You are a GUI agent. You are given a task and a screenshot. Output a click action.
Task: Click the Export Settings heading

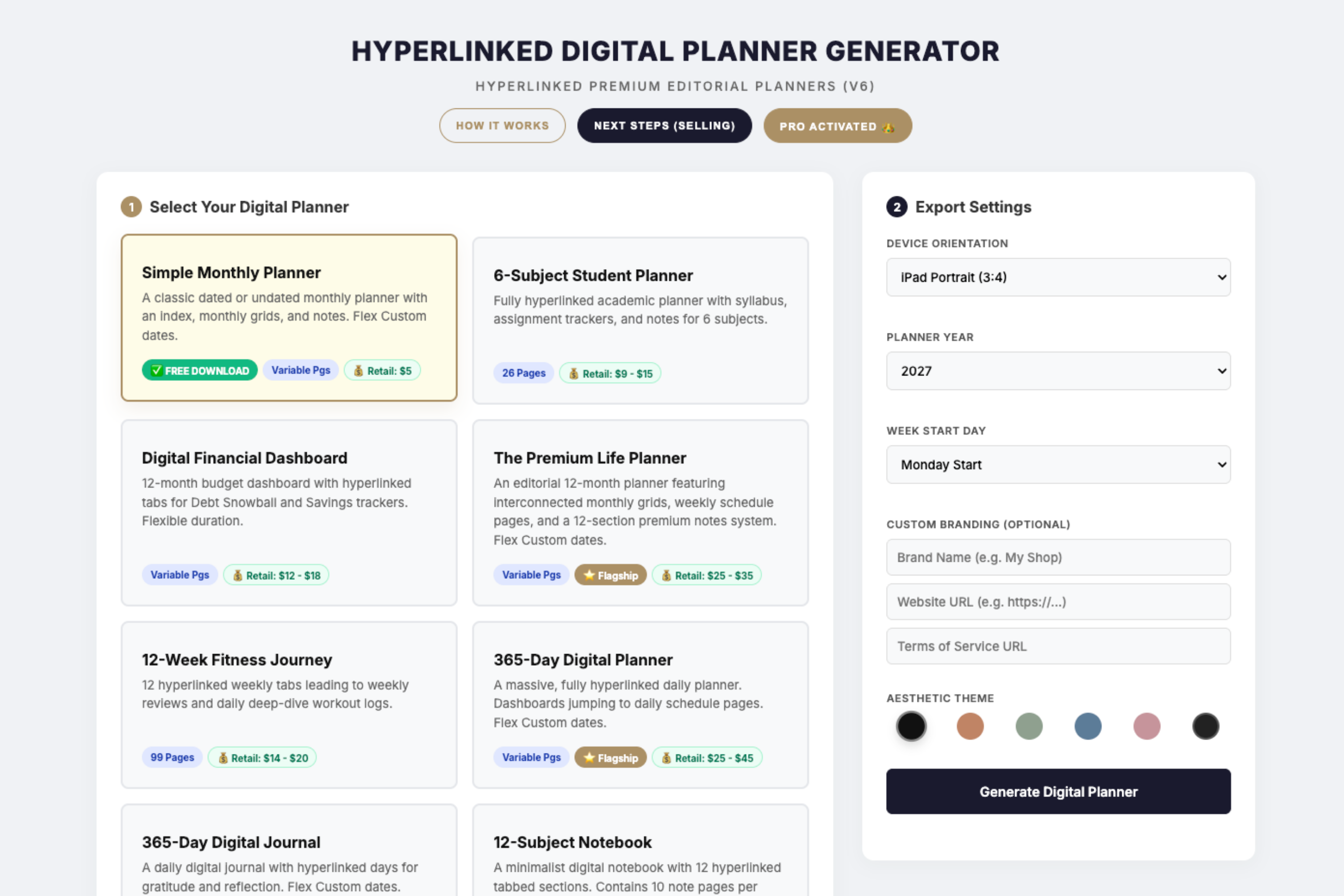973,207
